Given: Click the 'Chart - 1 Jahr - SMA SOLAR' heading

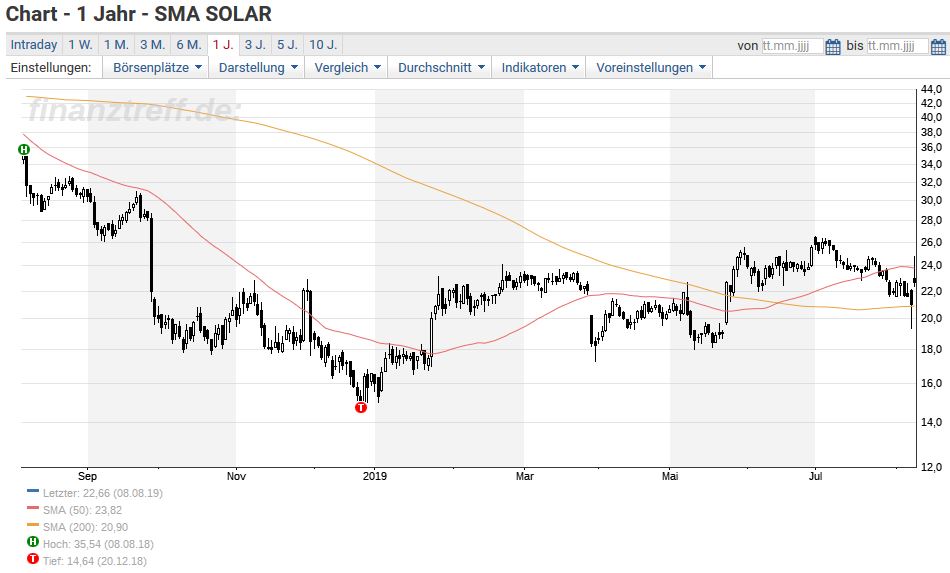Looking at the screenshot, I should click(x=138, y=13).
